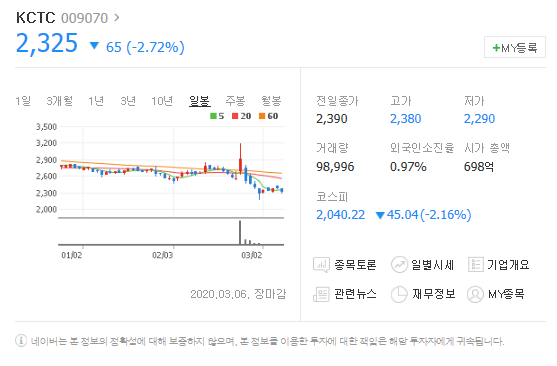Click the tall red candlestick spike on chart
This screenshot has width=557, height=366.
pyautogui.click(x=240, y=158)
